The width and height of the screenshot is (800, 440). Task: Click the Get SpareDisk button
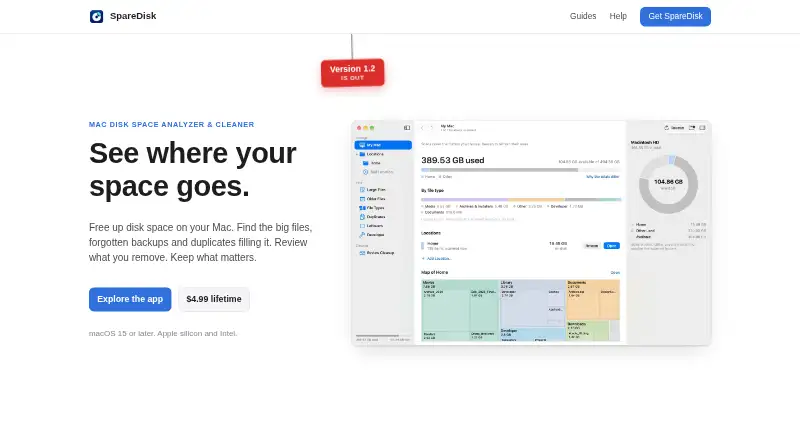point(675,16)
